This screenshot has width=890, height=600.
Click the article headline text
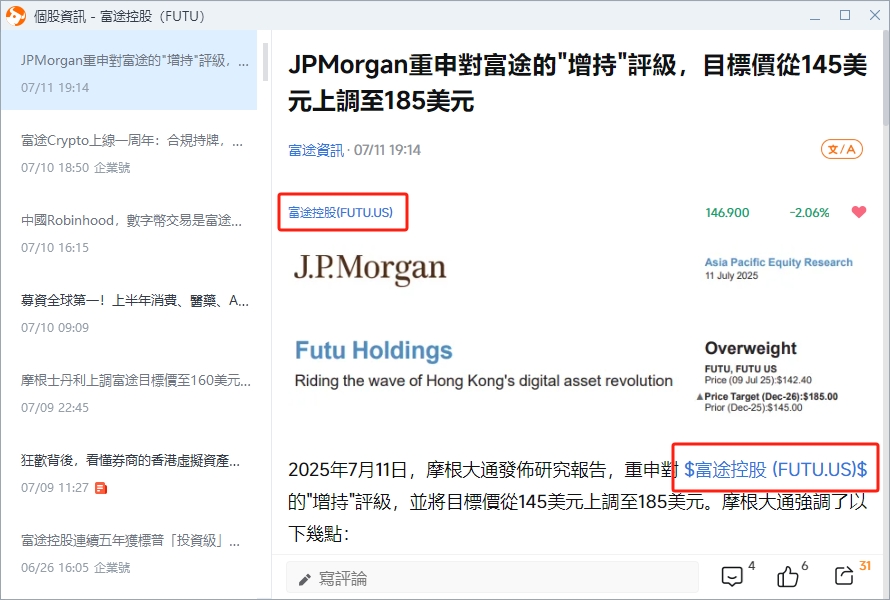[578, 83]
